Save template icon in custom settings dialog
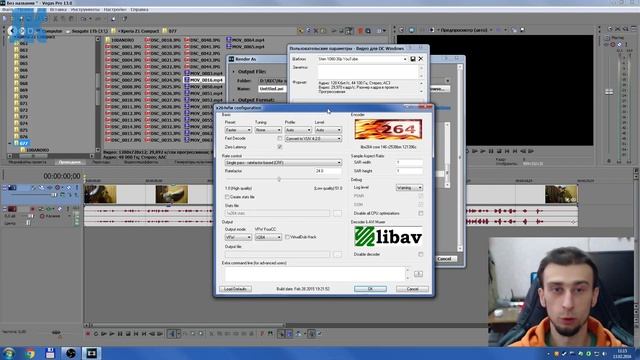Screen dimensions: 640x360 pos(413,59)
